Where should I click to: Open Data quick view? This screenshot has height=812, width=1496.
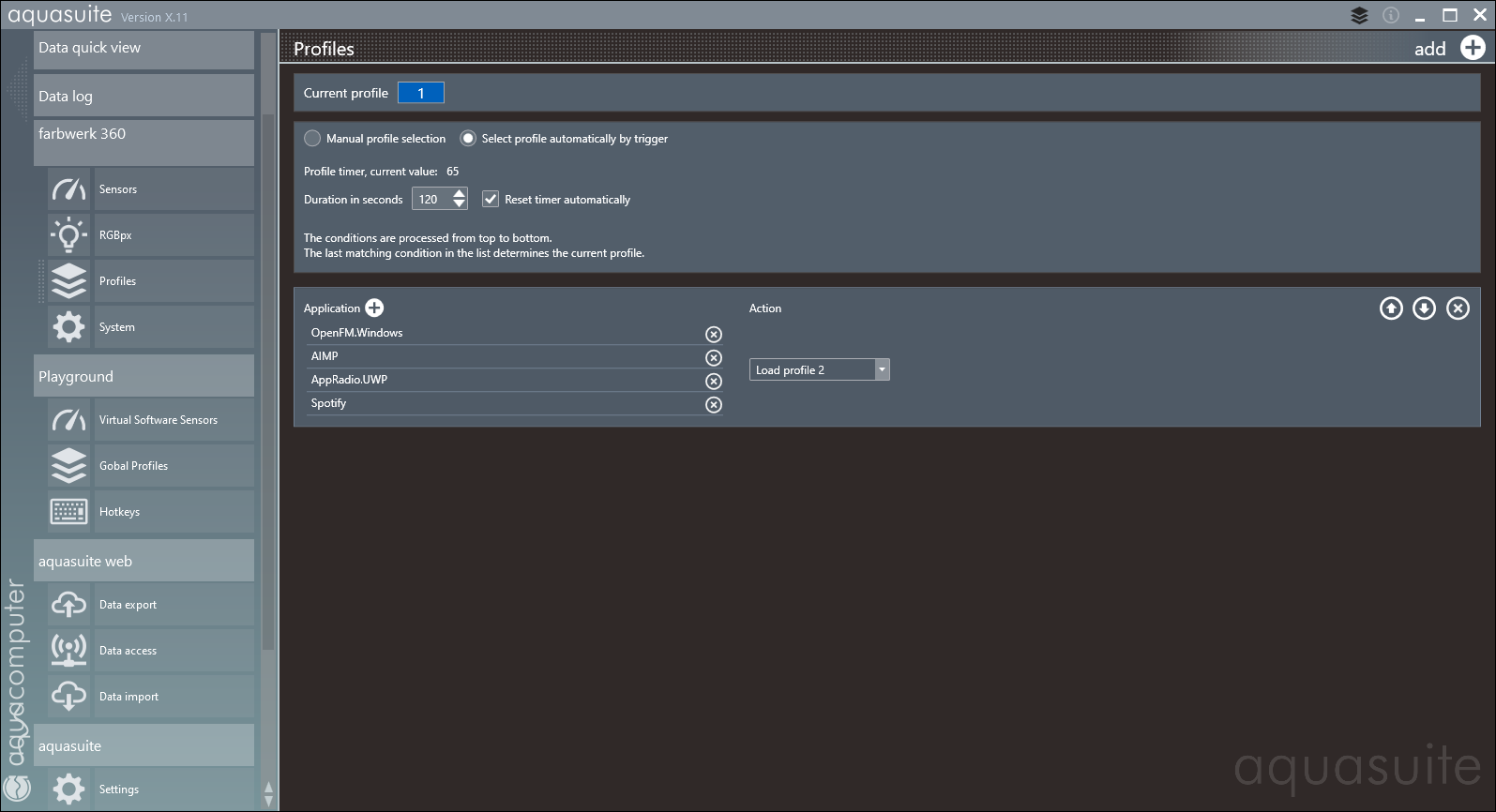pyautogui.click(x=144, y=49)
